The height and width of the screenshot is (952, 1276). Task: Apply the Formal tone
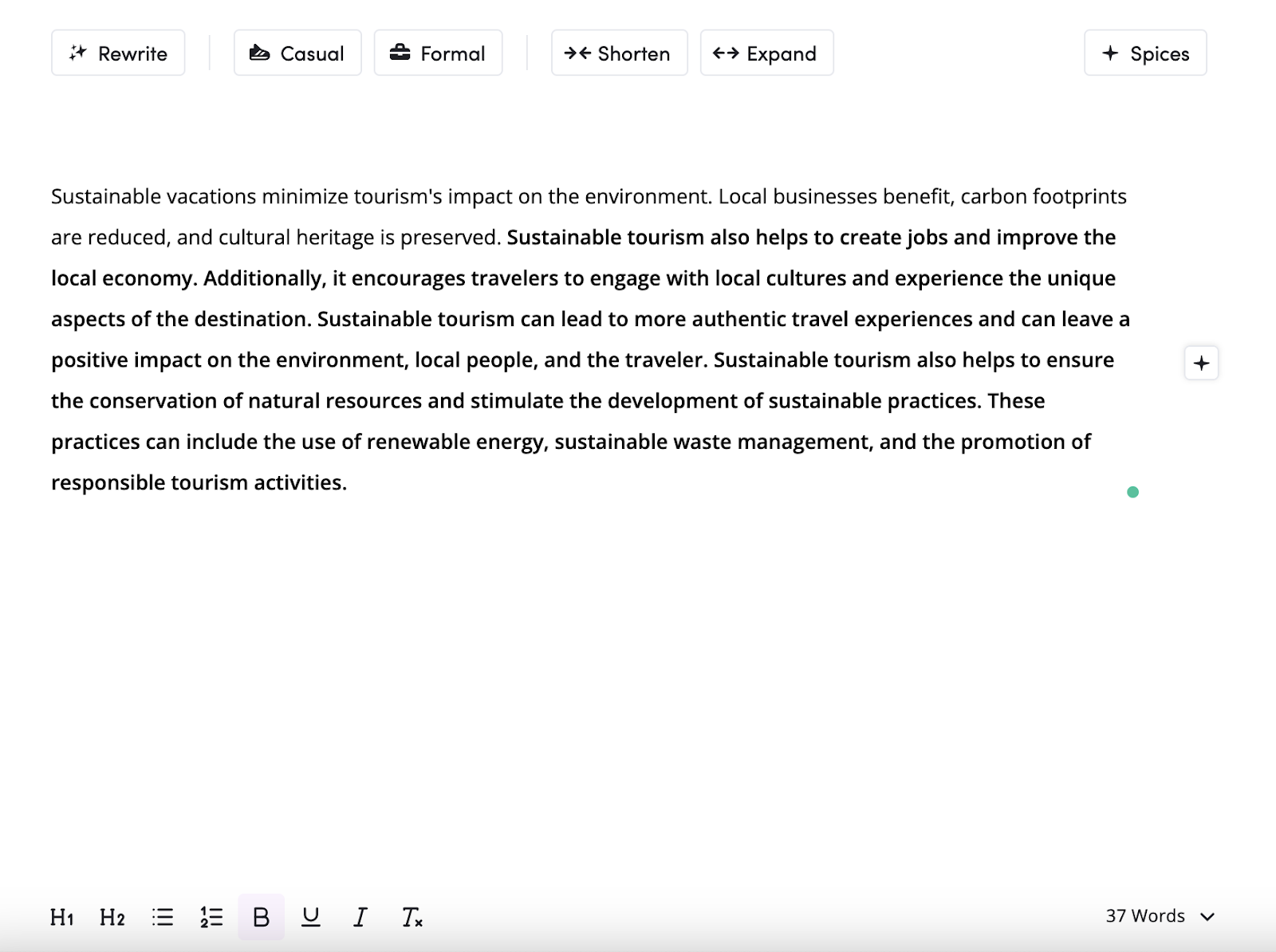click(x=438, y=53)
